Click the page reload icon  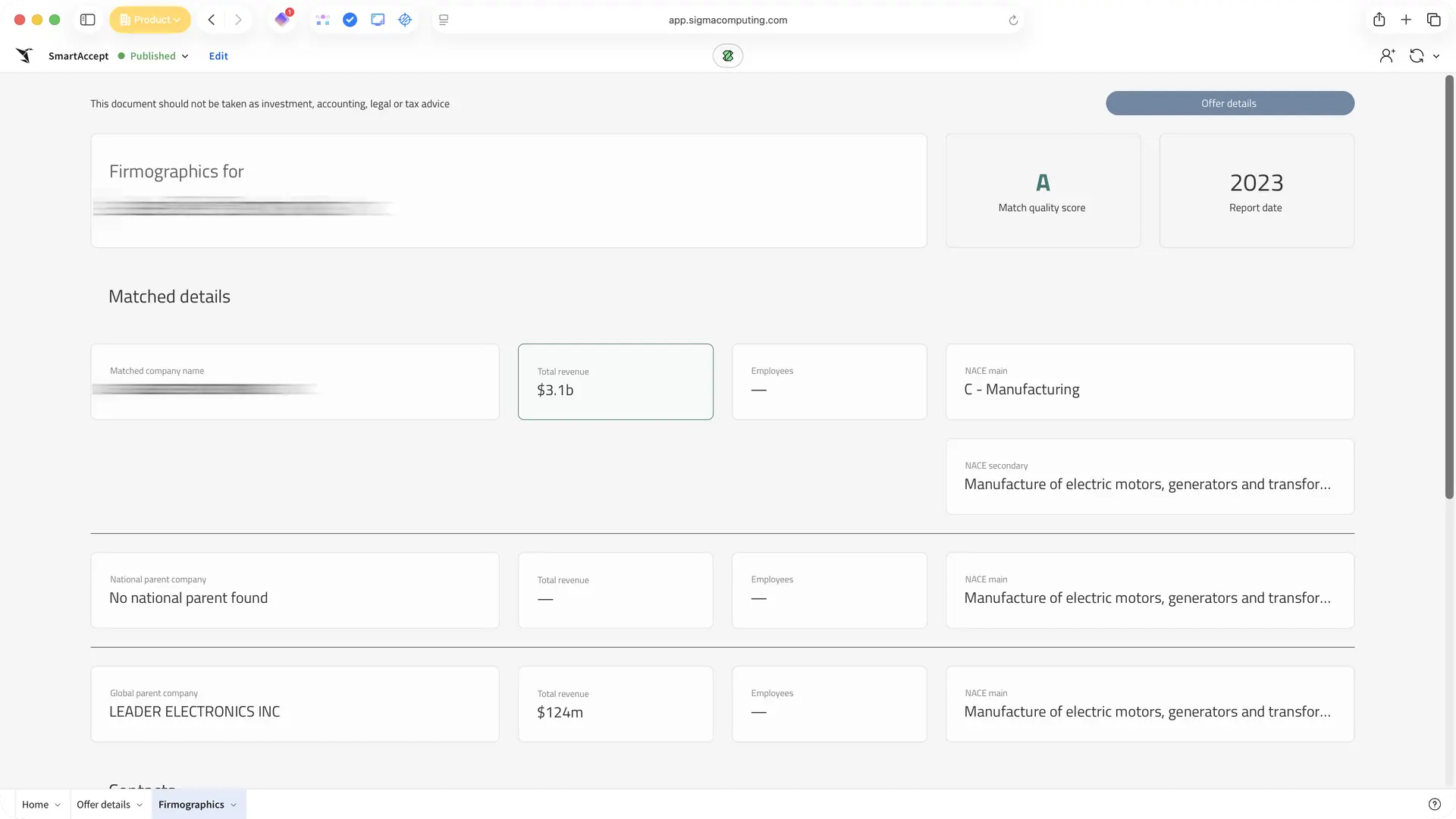(1013, 20)
